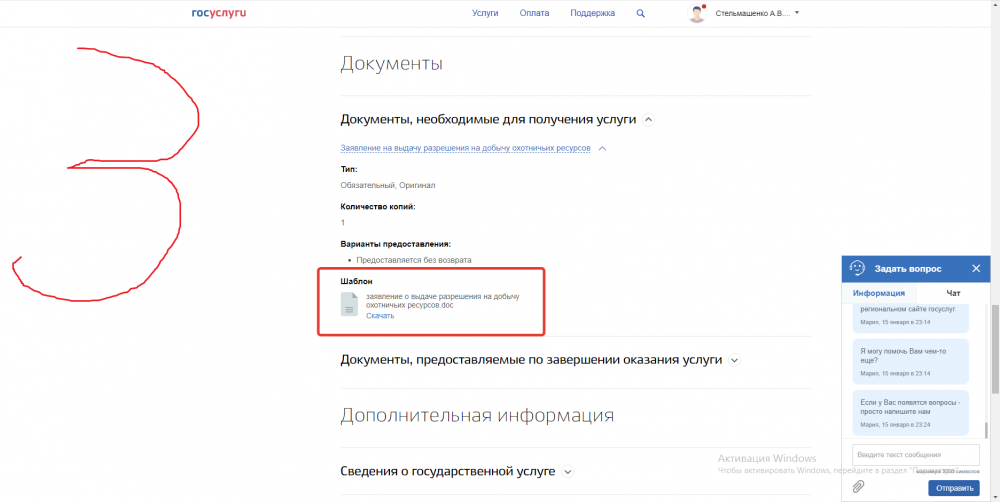
Task: Click the Скачать template download link
Action: [380, 316]
